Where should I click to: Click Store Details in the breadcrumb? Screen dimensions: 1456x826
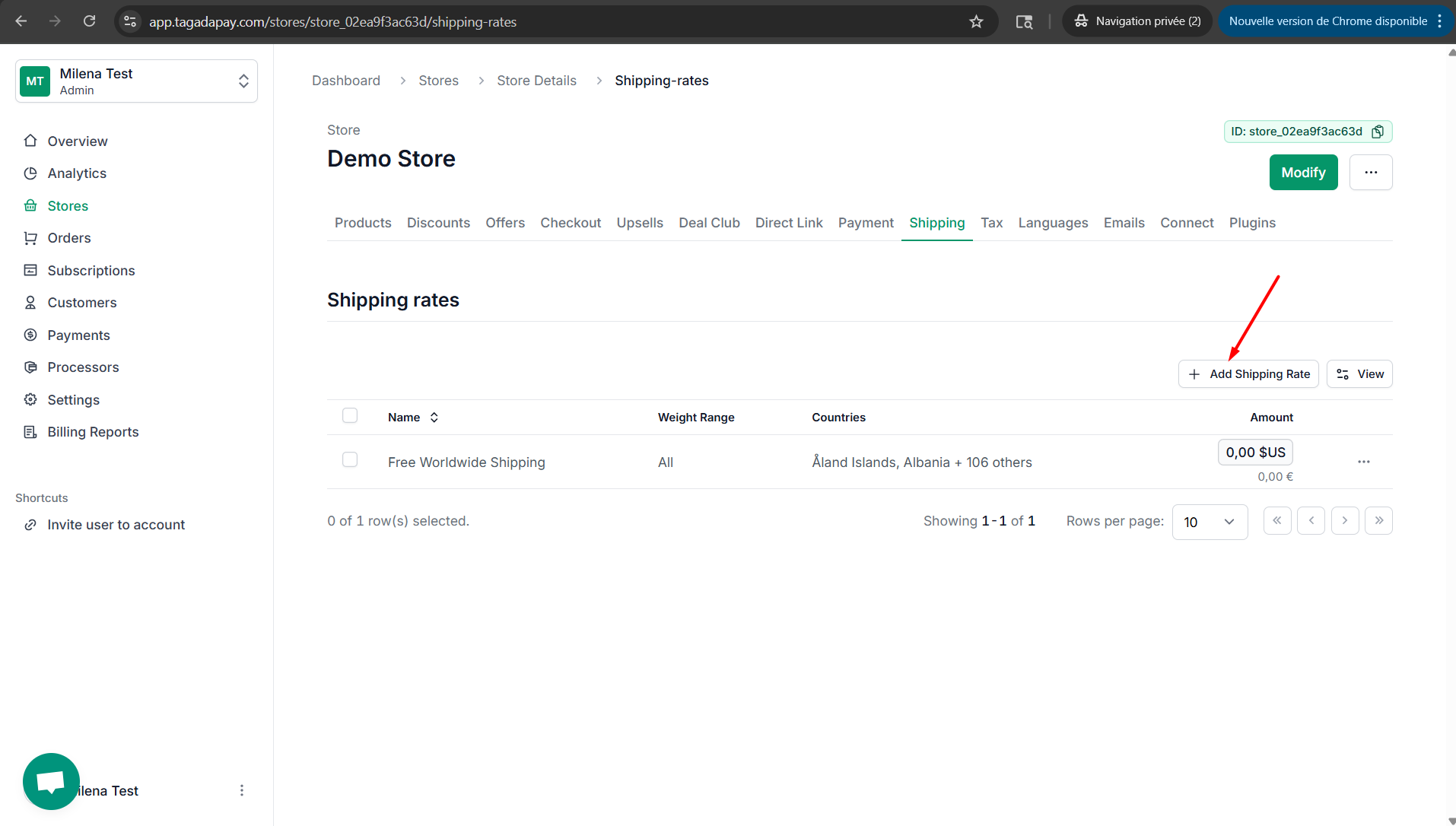[536, 81]
